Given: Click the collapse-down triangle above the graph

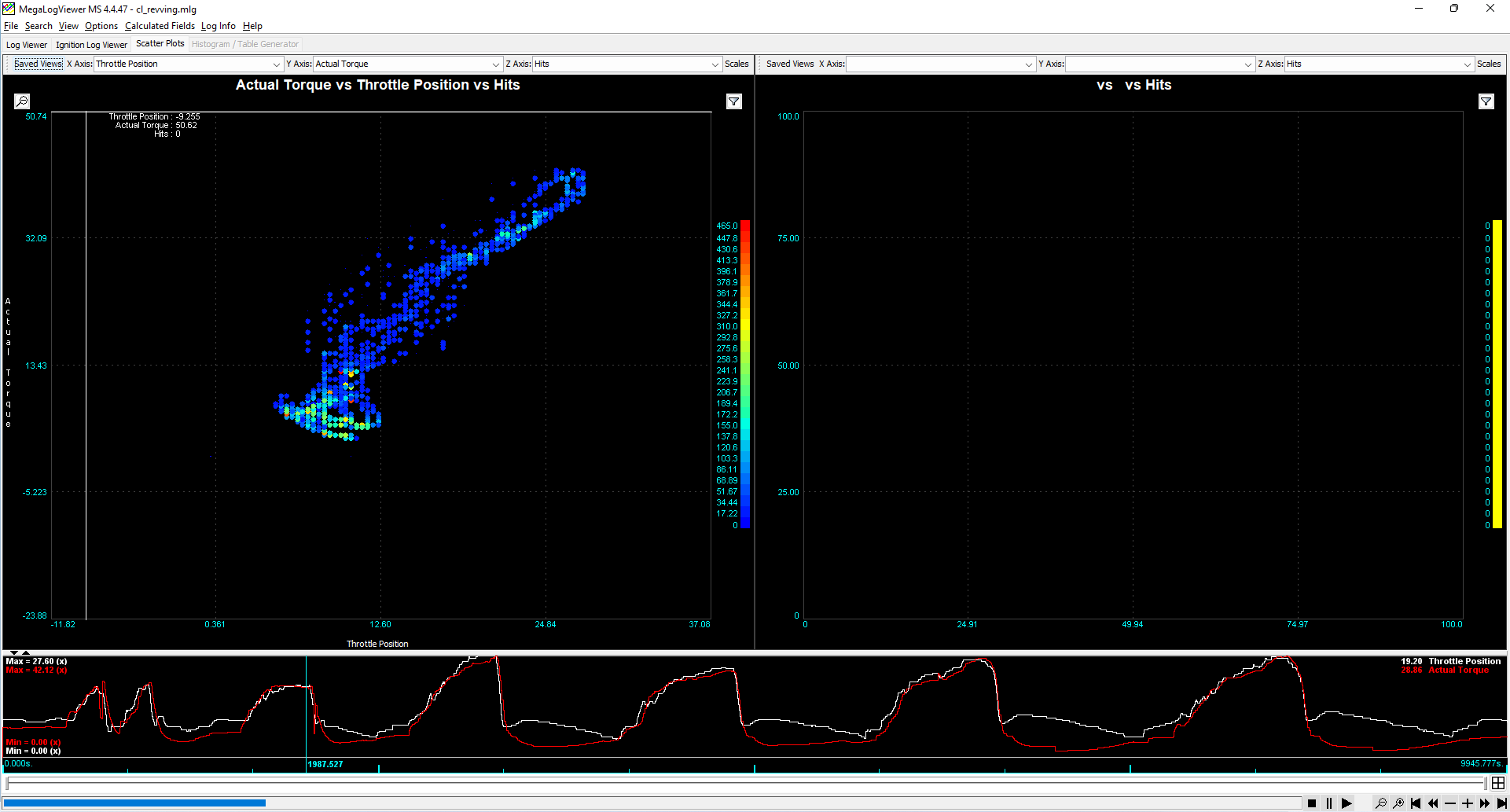Looking at the screenshot, I should pyautogui.click(x=13, y=652).
